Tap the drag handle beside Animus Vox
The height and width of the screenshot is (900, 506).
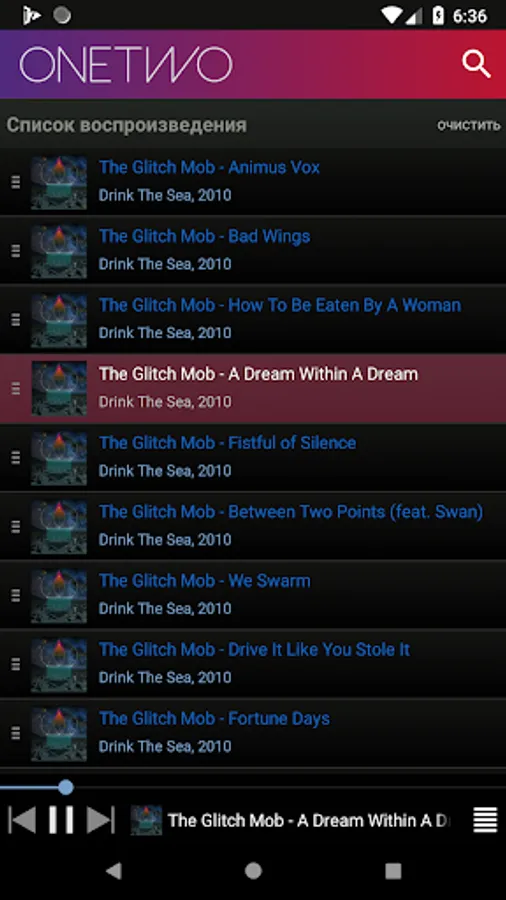tap(15, 182)
